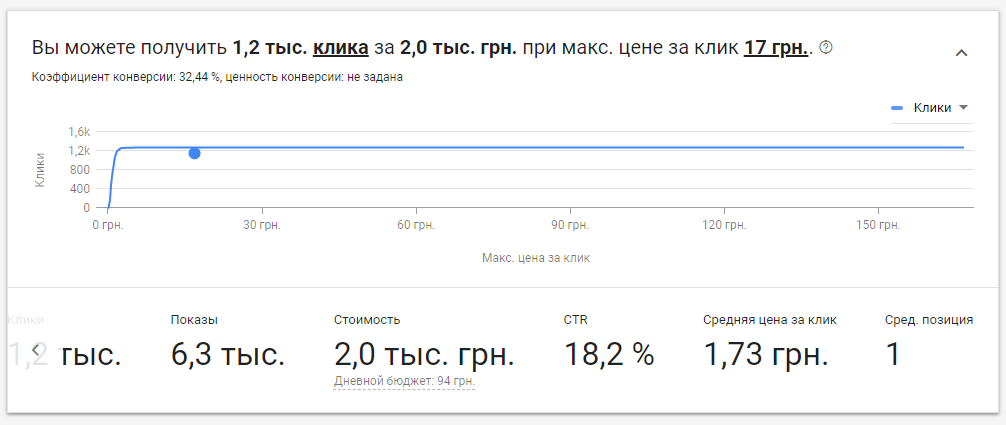Click the underlined "17 грн." max bid link
This screenshot has width=1006, height=425.
point(777,47)
